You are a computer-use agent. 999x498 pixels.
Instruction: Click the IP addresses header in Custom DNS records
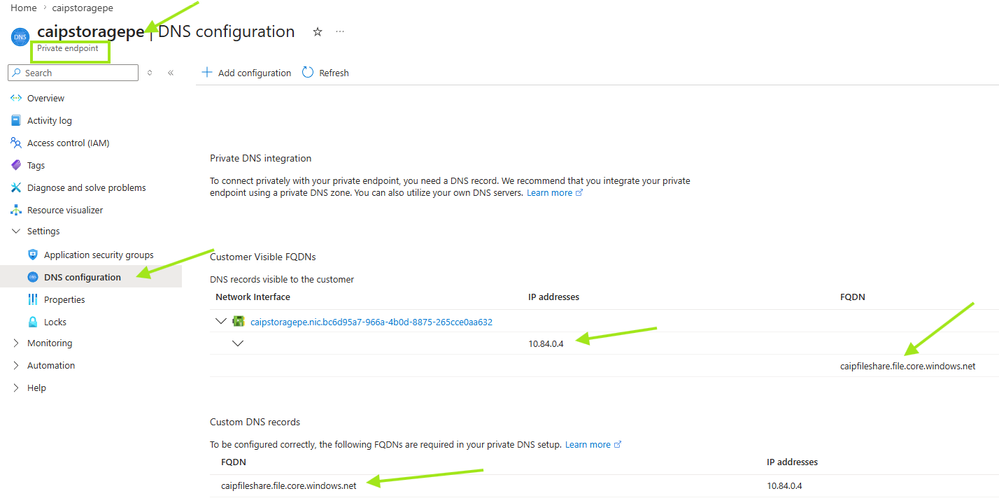pyautogui.click(x=793, y=462)
